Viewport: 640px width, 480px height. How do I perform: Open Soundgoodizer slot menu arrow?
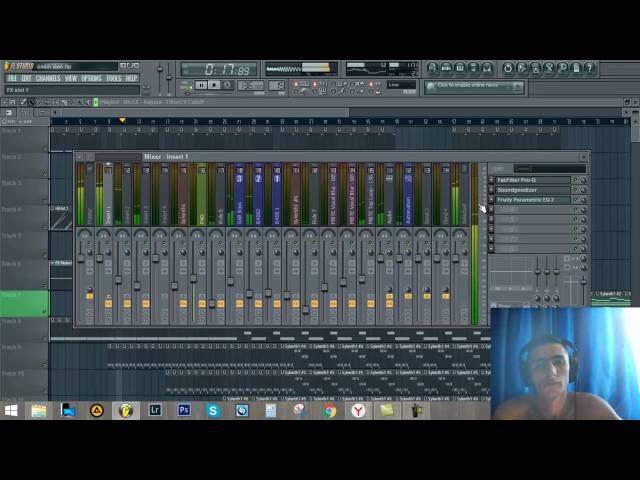[491, 190]
